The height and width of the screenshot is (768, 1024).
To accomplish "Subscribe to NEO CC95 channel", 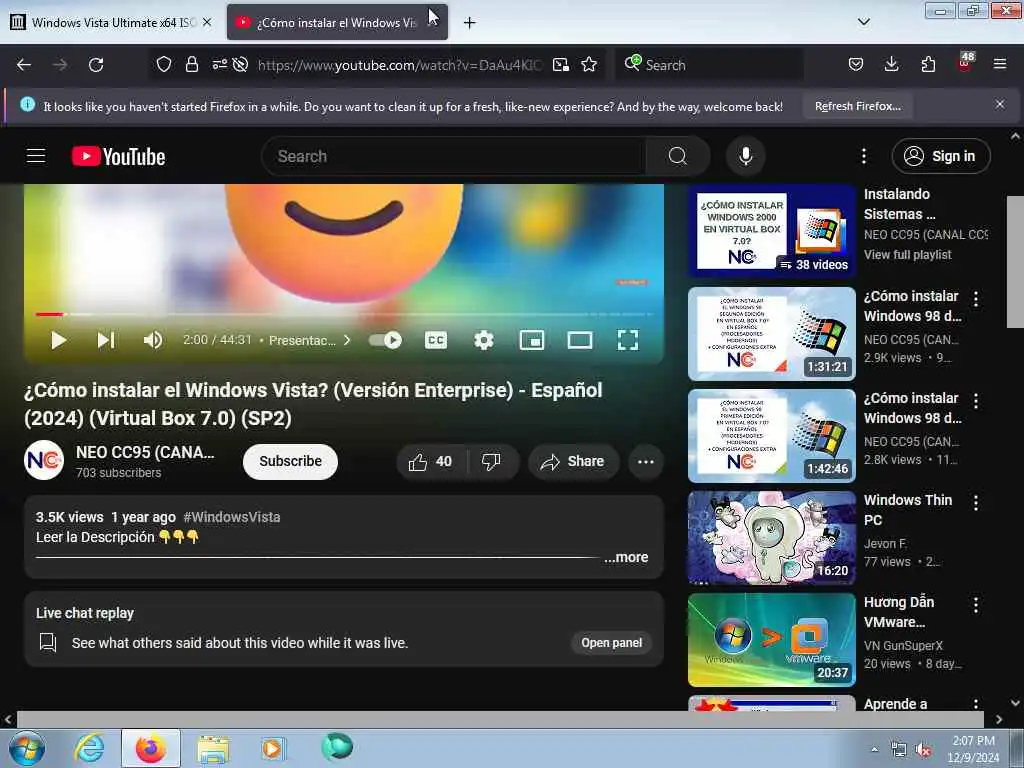I will [x=290, y=462].
